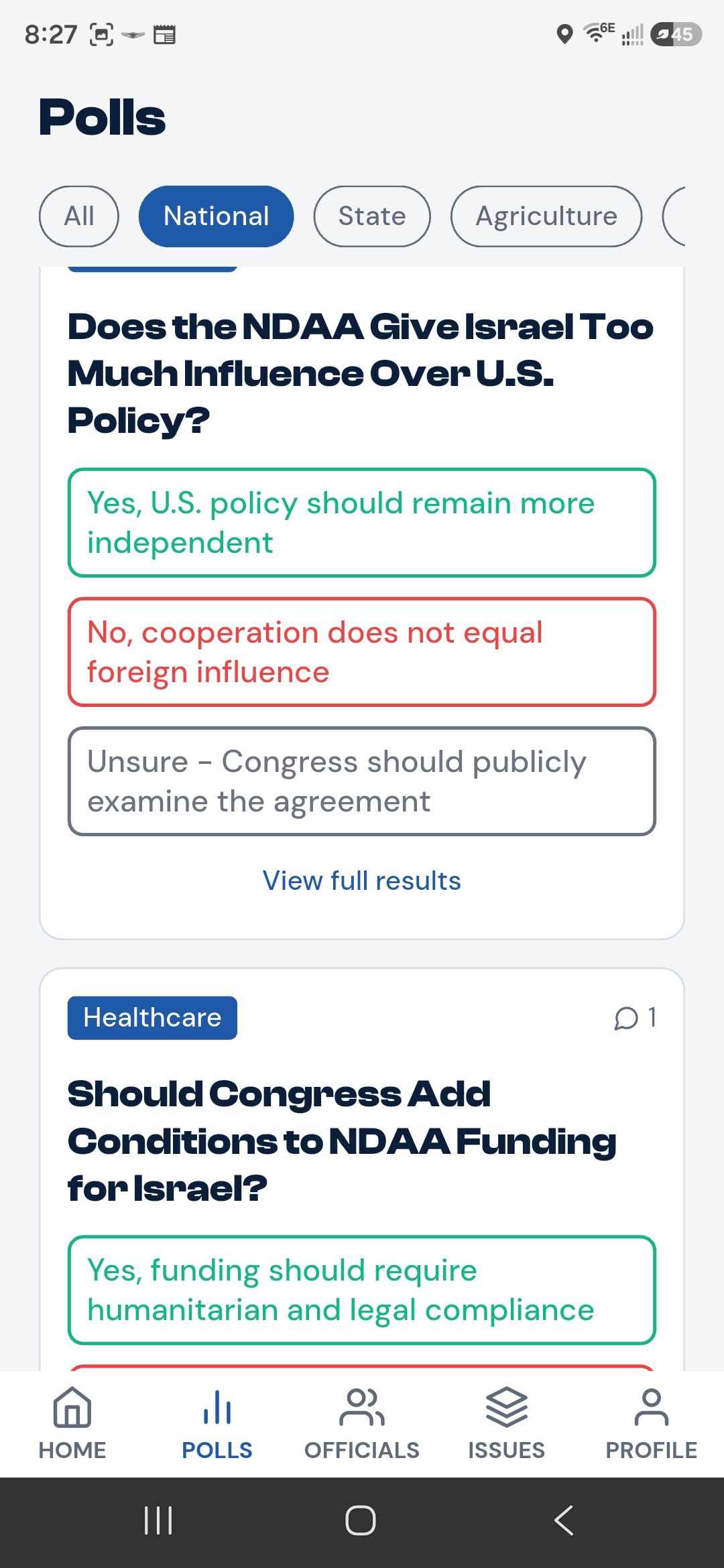
Task: Open the Officials people icon
Action: click(x=362, y=1407)
